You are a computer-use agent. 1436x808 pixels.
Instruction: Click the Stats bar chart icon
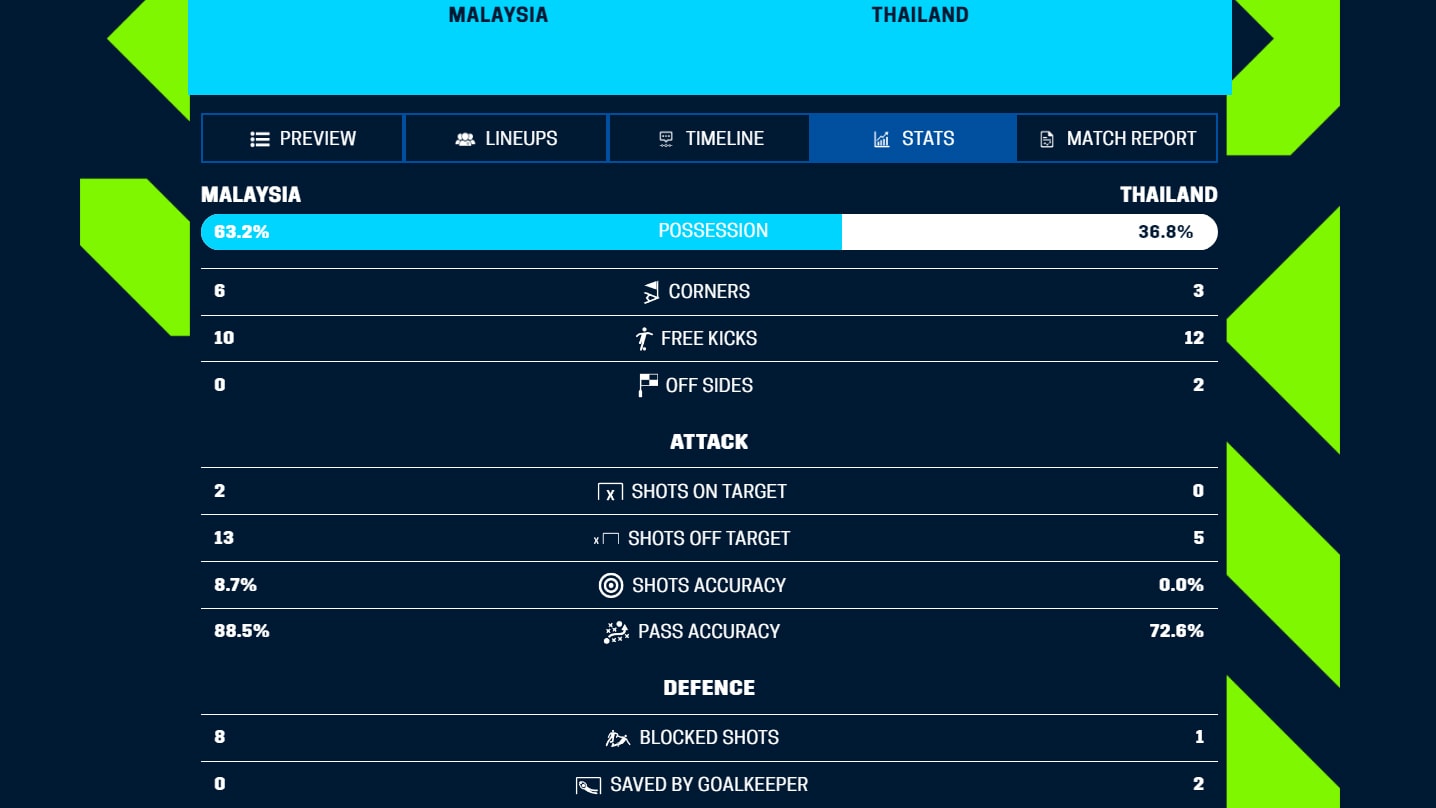pyautogui.click(x=881, y=139)
